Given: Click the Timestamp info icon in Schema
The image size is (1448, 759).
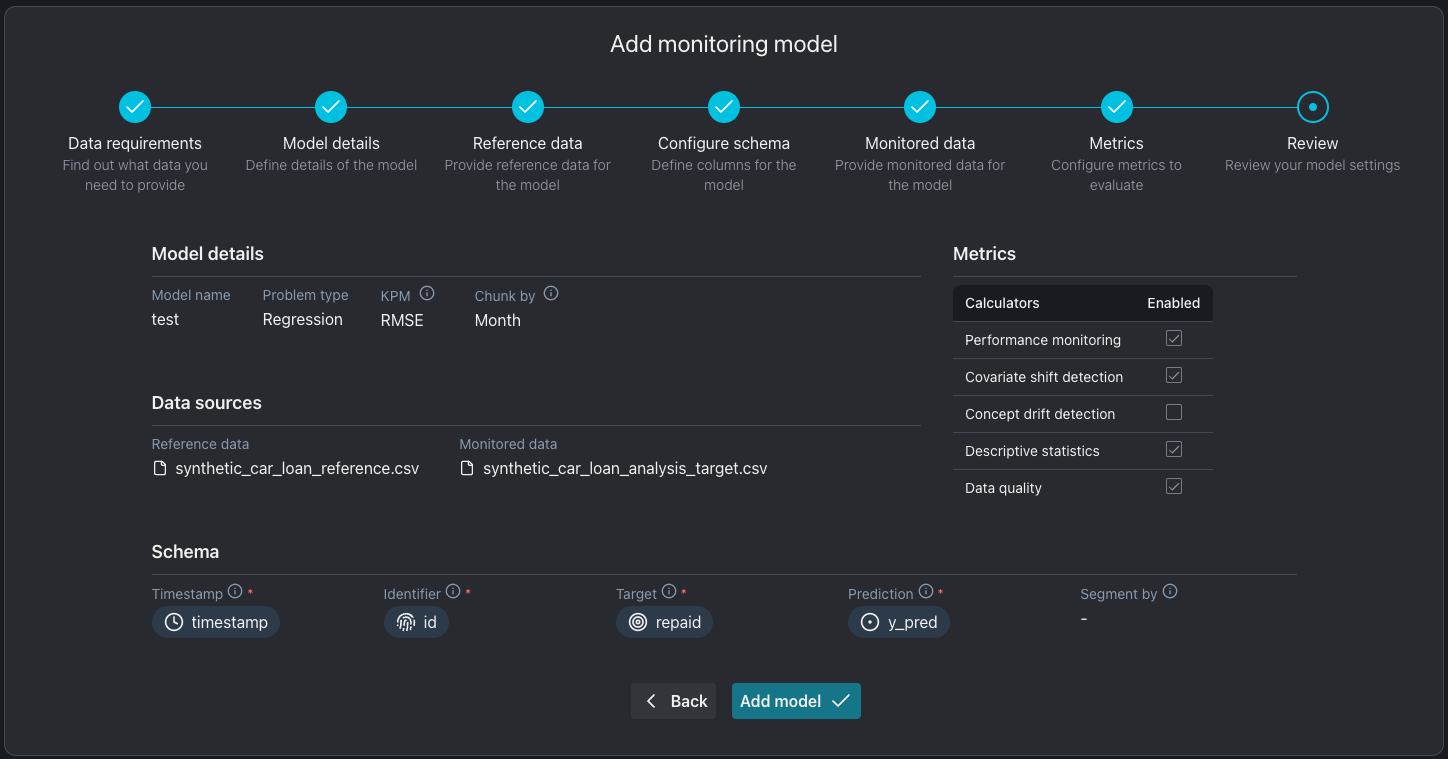Looking at the screenshot, I should point(235,592).
